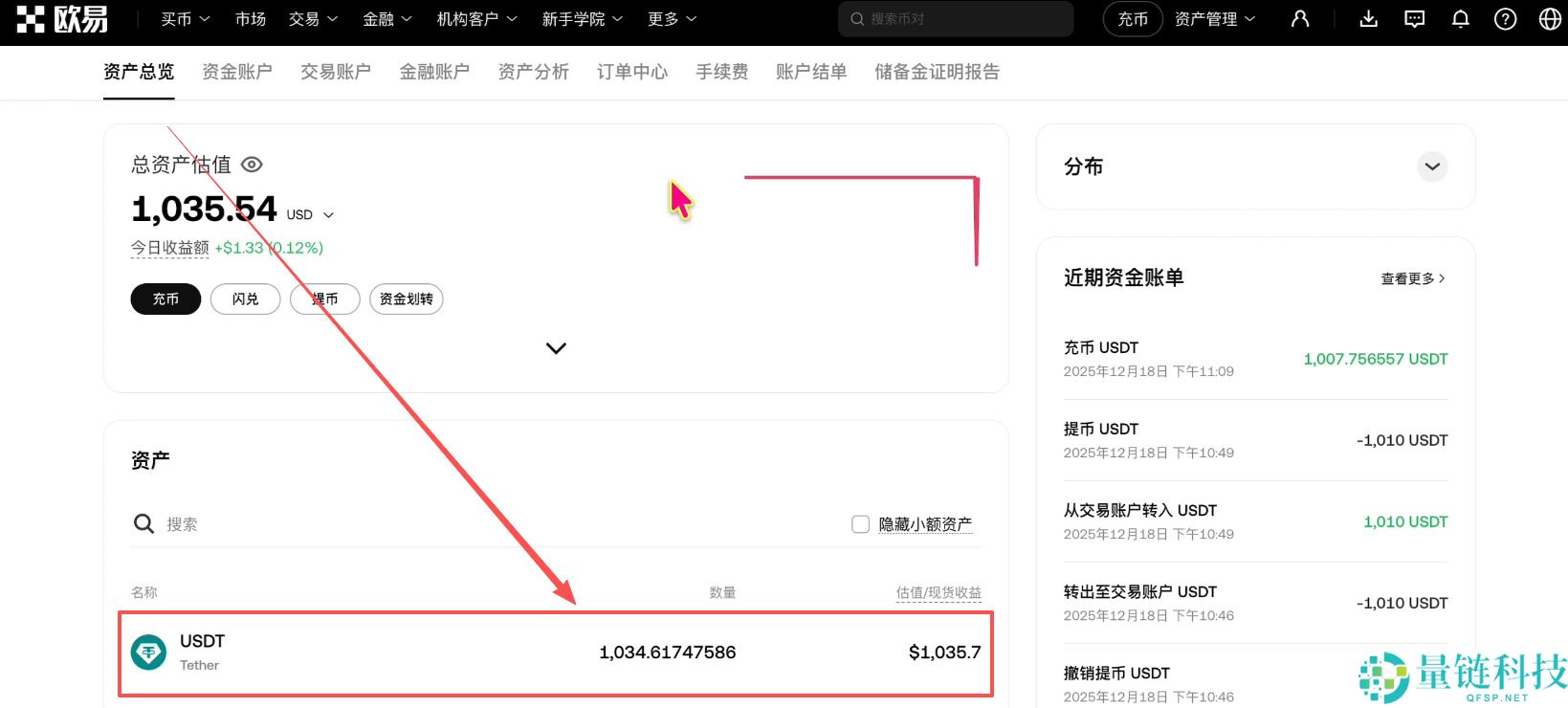Switch to the 资金账户 tab

(x=237, y=72)
